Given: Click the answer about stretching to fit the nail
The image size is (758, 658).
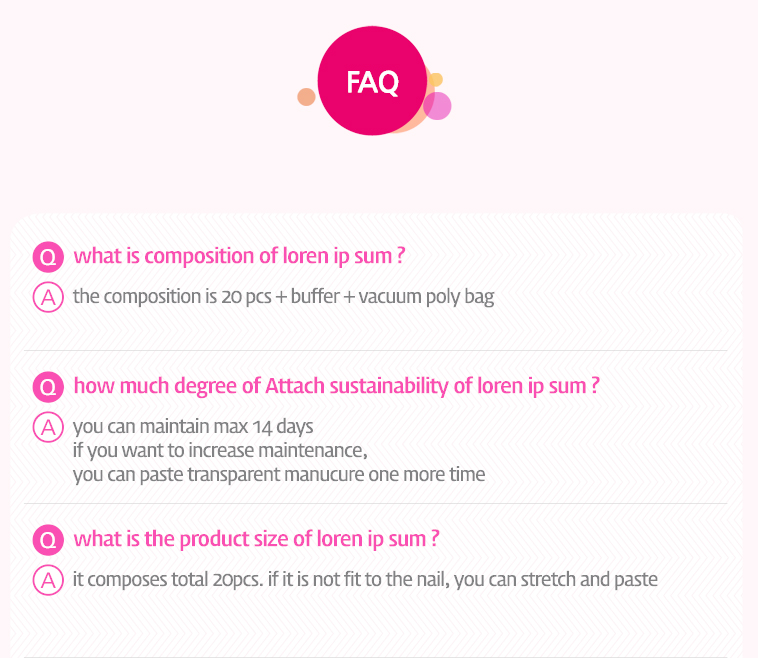Looking at the screenshot, I should point(365,580).
